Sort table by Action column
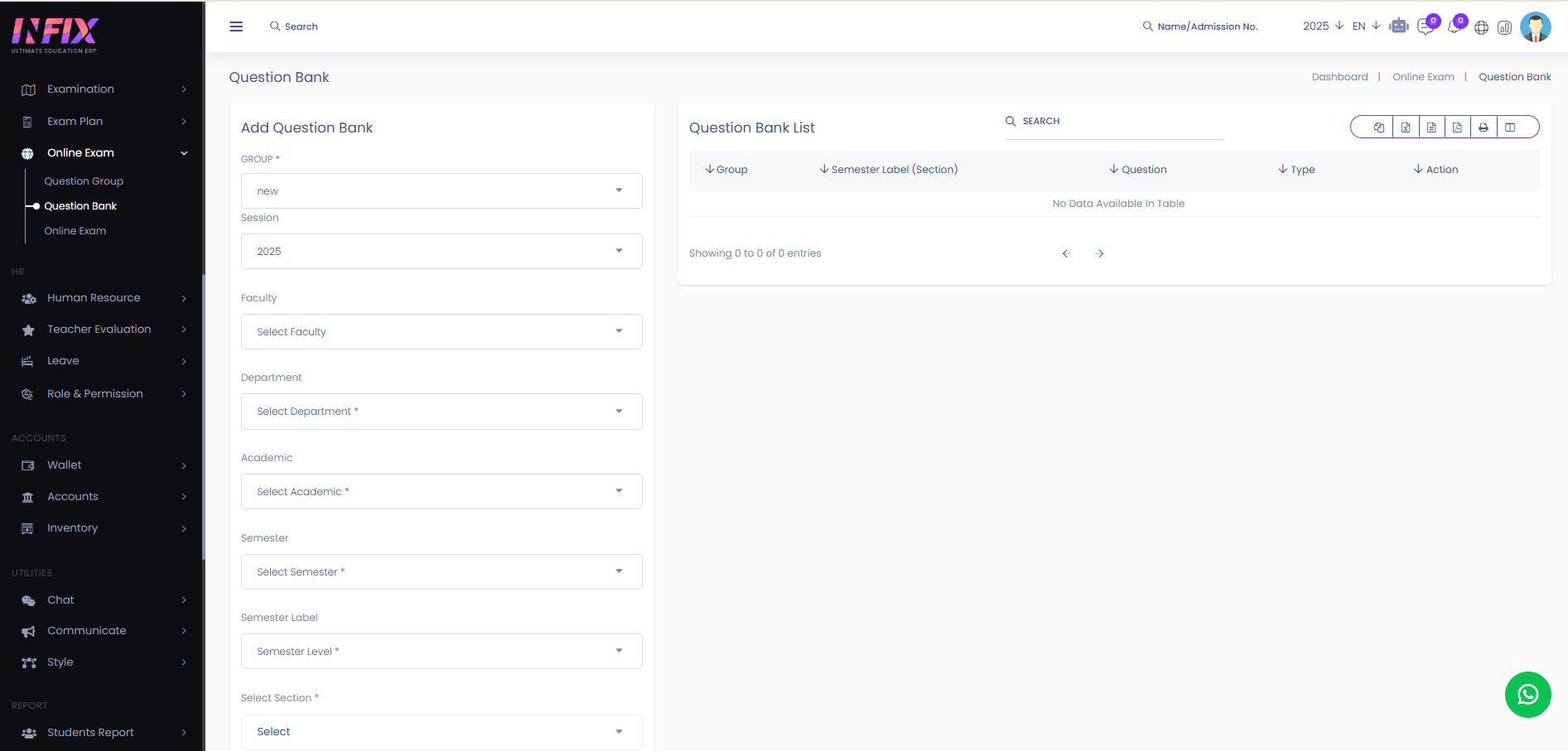The height and width of the screenshot is (751, 1568). 1435,170
